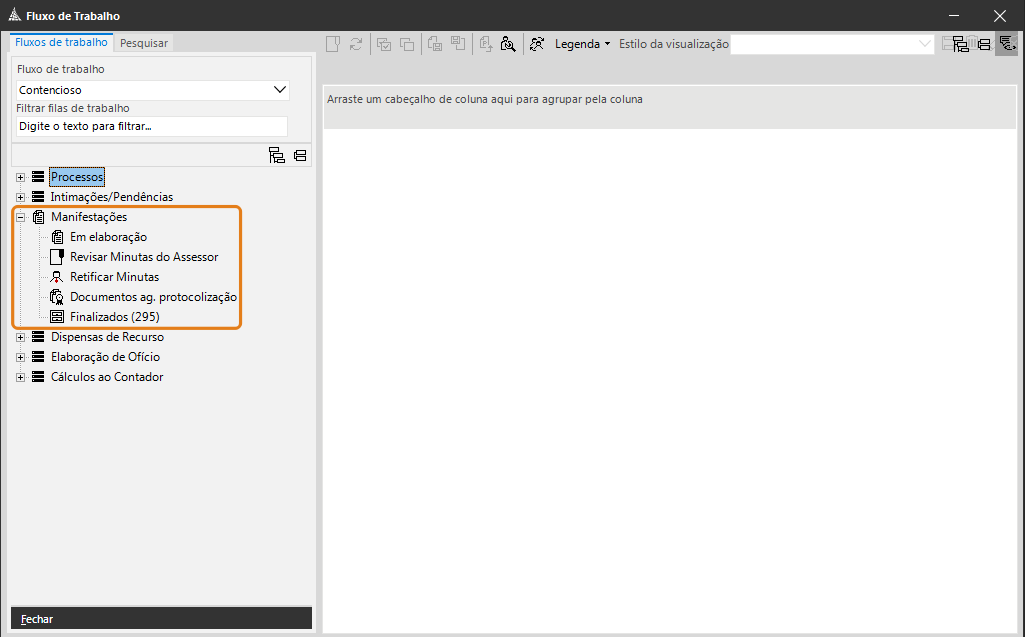Switch to the Pesquisar tab
The width and height of the screenshot is (1025, 637).
pyautogui.click(x=144, y=43)
